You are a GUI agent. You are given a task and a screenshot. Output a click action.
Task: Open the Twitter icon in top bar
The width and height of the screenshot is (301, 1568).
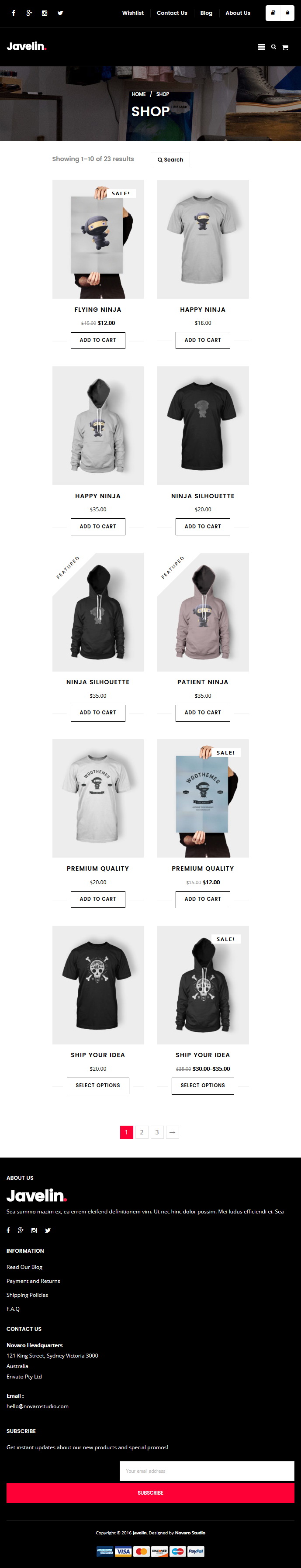coord(60,13)
